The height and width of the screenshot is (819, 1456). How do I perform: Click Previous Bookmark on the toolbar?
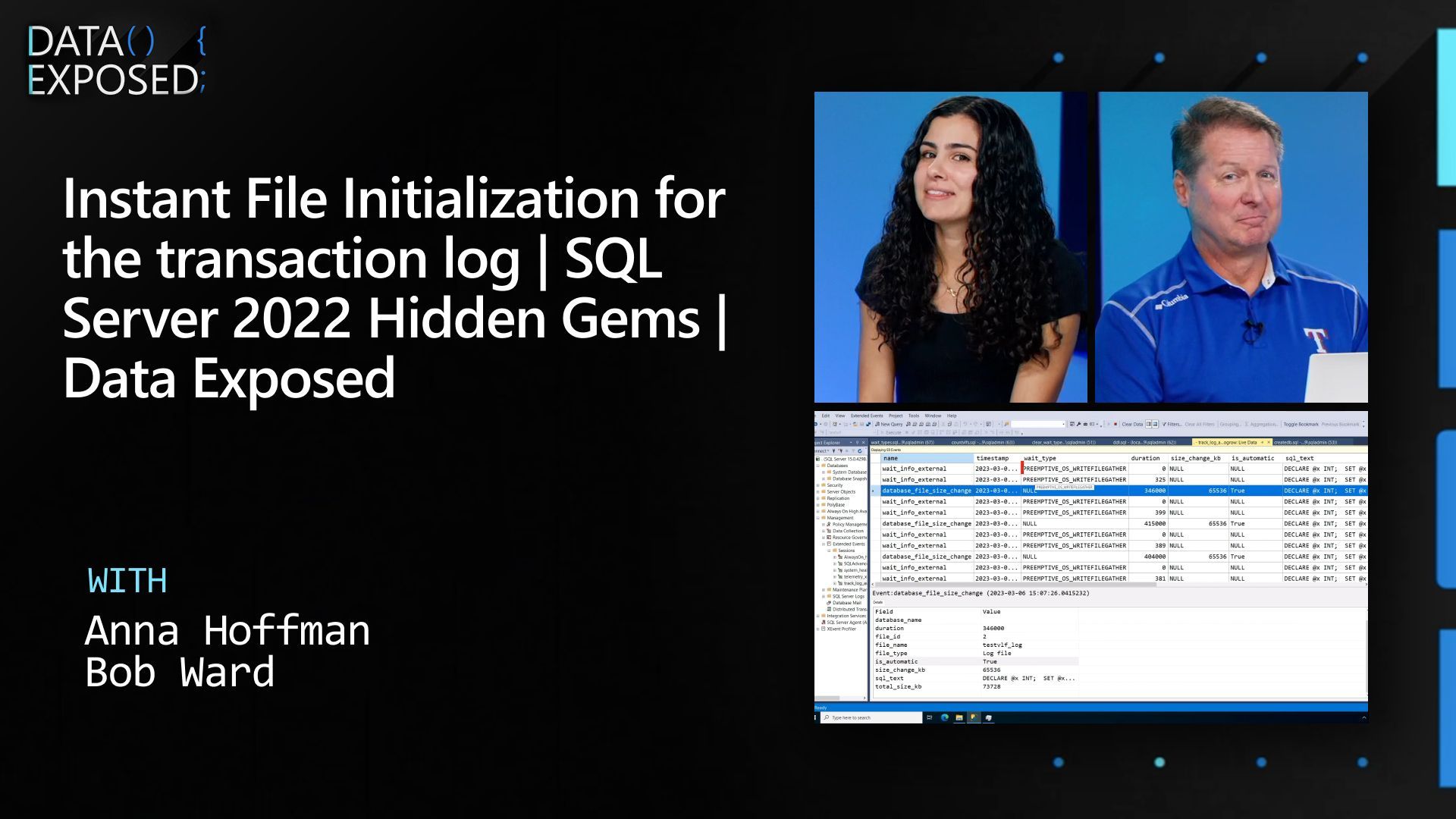[1339, 425]
